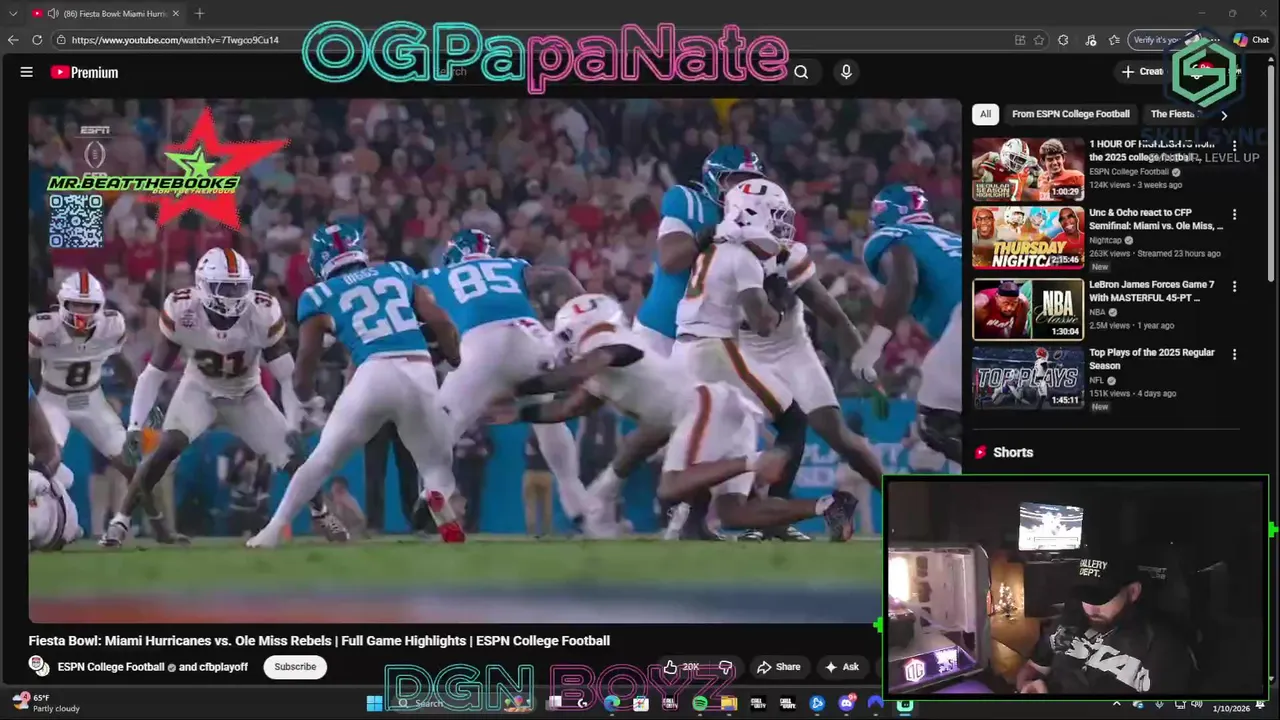
Task: Open the media music note toolbar icon
Action: pos(1089,40)
